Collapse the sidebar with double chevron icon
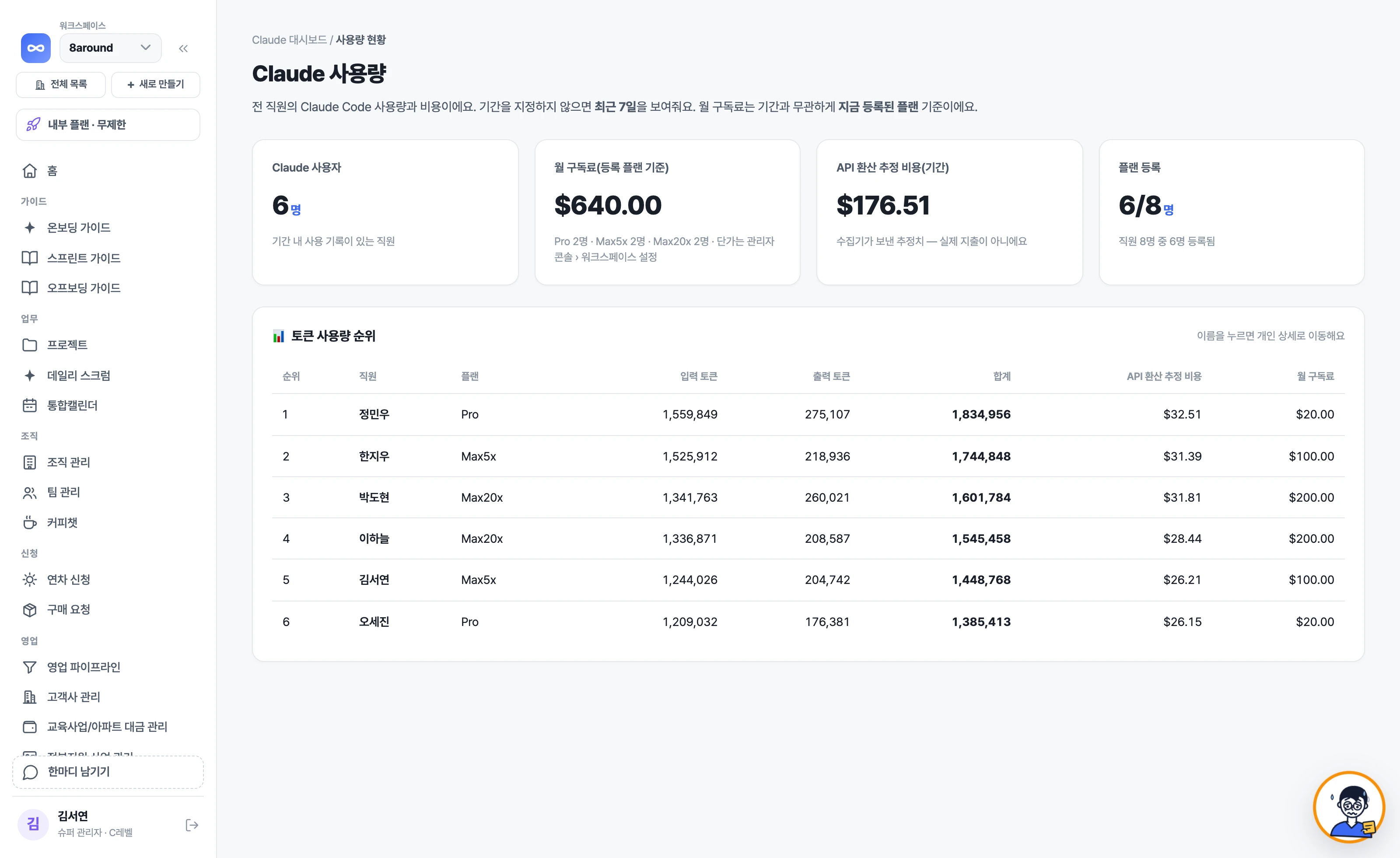Screen dimensions: 1400x858 [x=183, y=48]
